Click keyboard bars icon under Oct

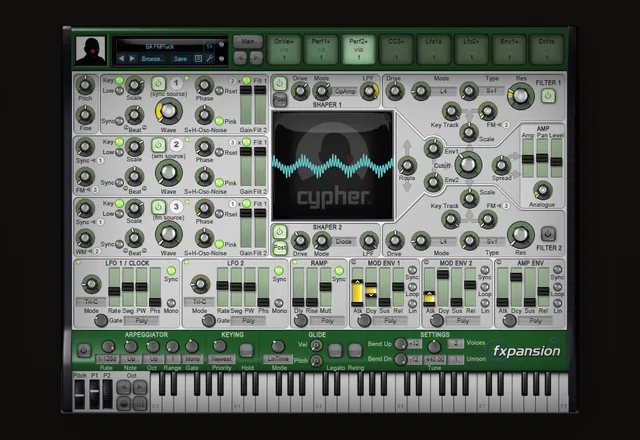140,404
